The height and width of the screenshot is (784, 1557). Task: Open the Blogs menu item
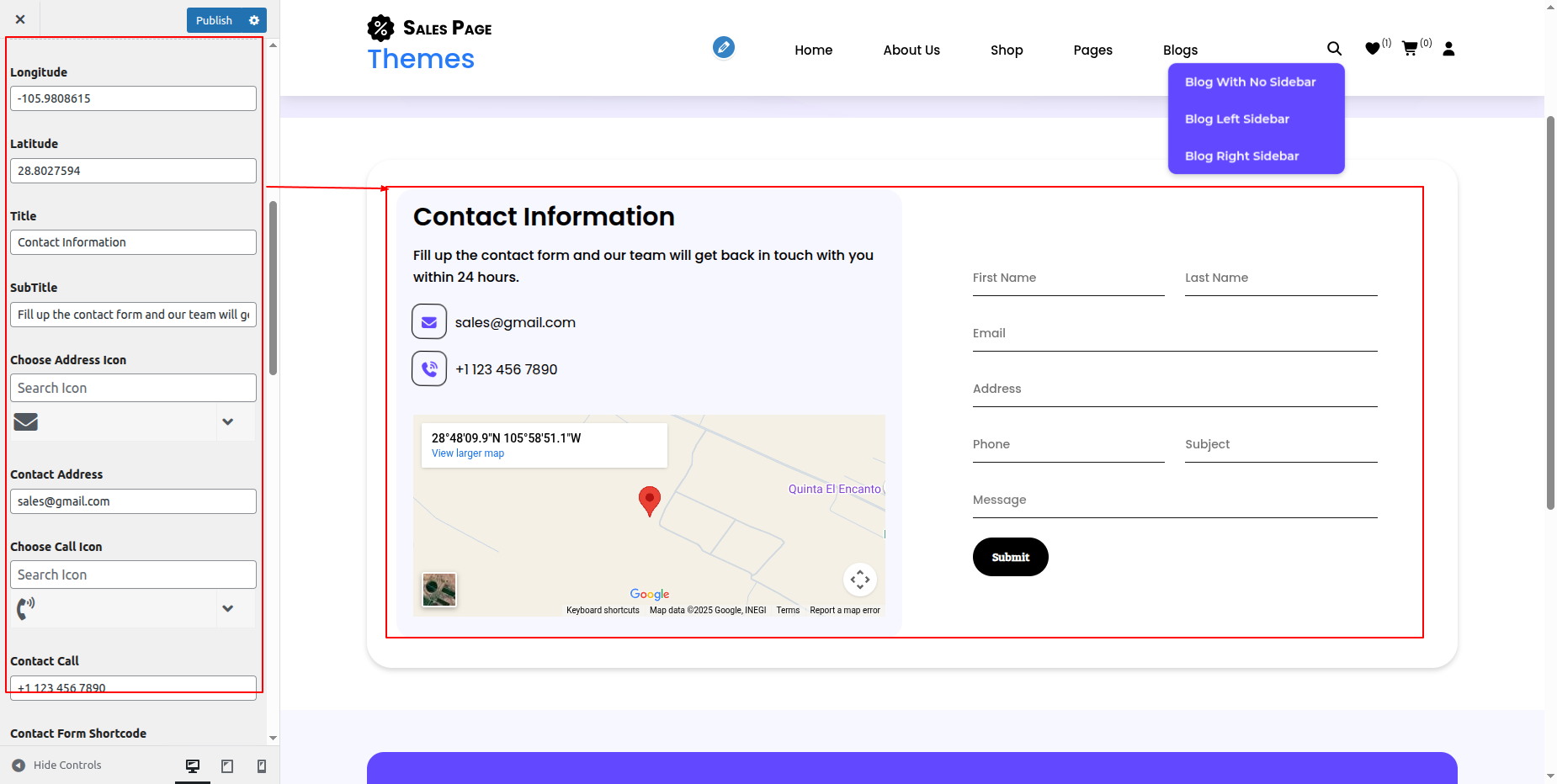click(x=1180, y=50)
